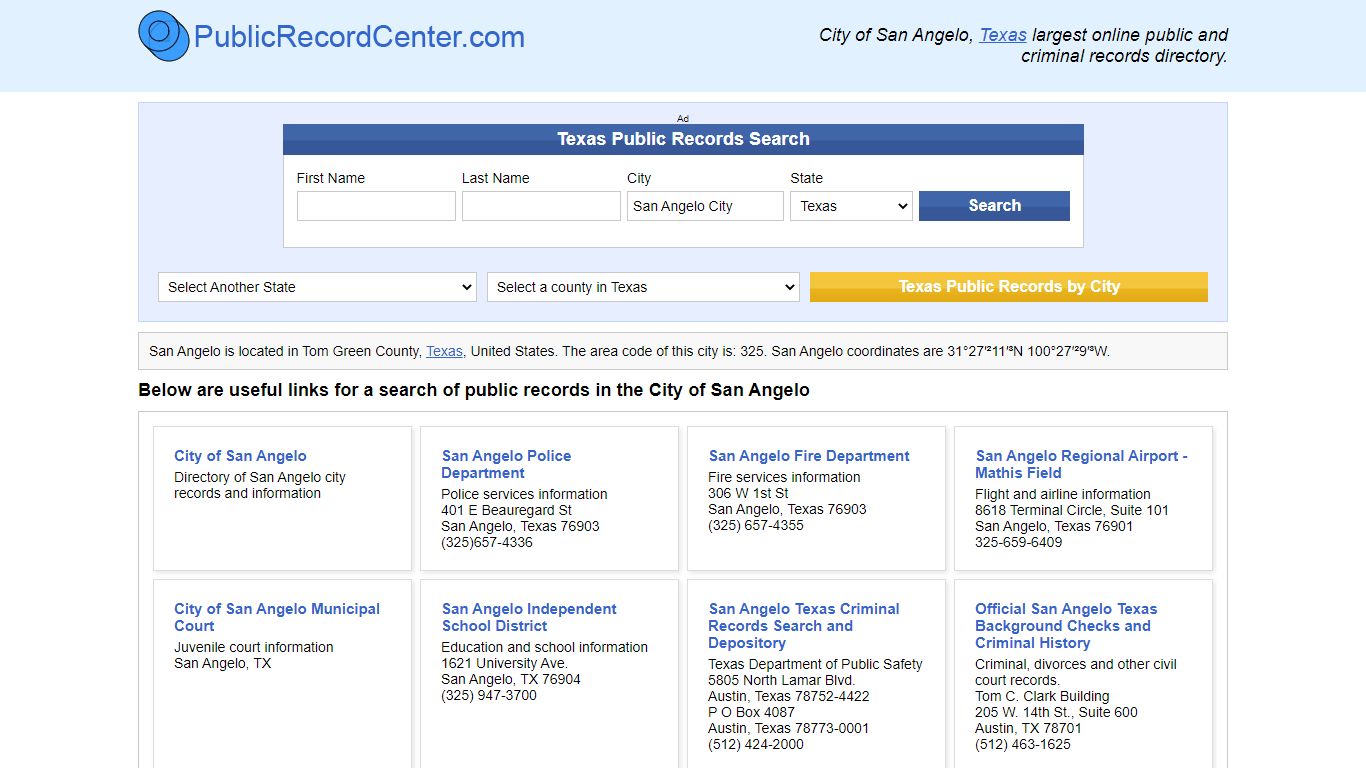Screen dimensions: 1366x768
Task: Click the school district phone (325) 947-3700
Action: click(489, 695)
